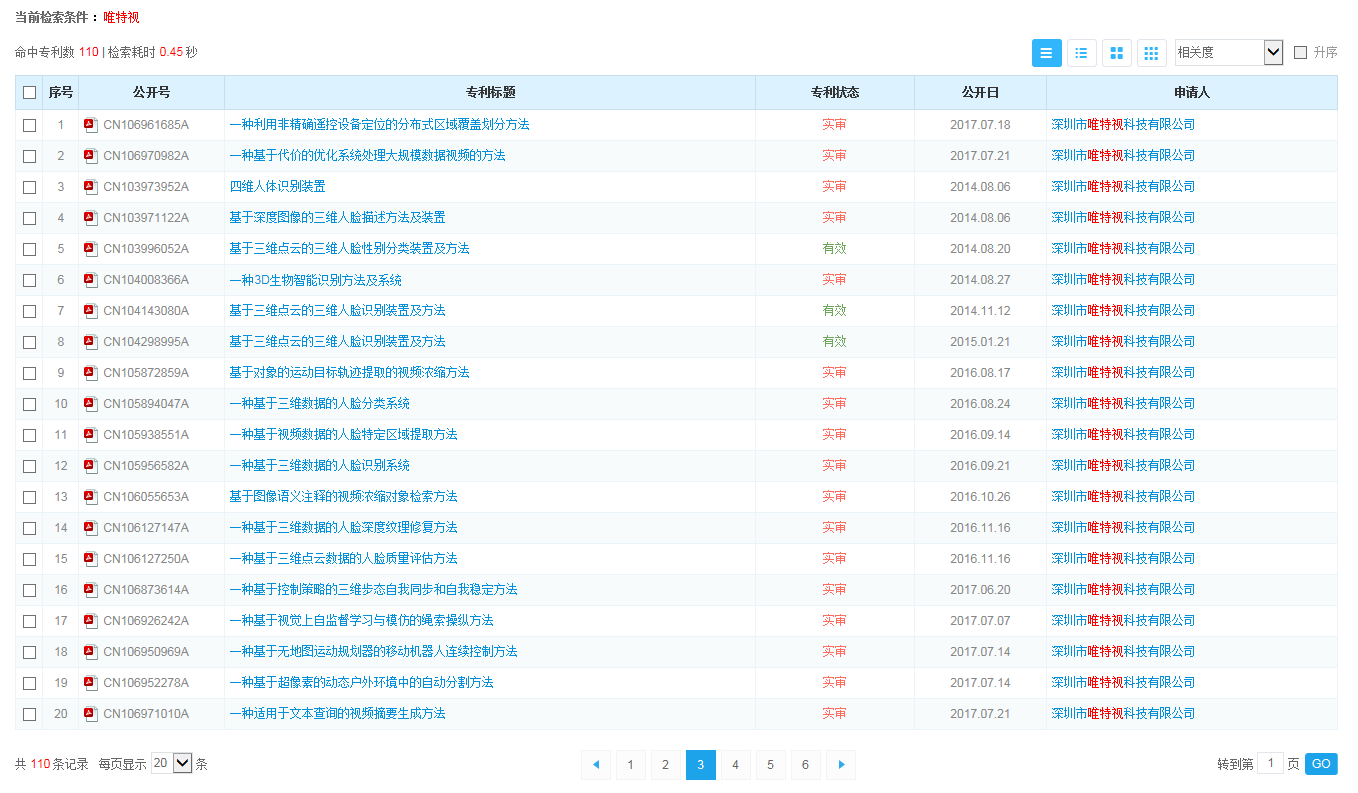The width and height of the screenshot is (1358, 793).
Task: Open the PDF icon for CN103996052A
Action: (91, 249)
